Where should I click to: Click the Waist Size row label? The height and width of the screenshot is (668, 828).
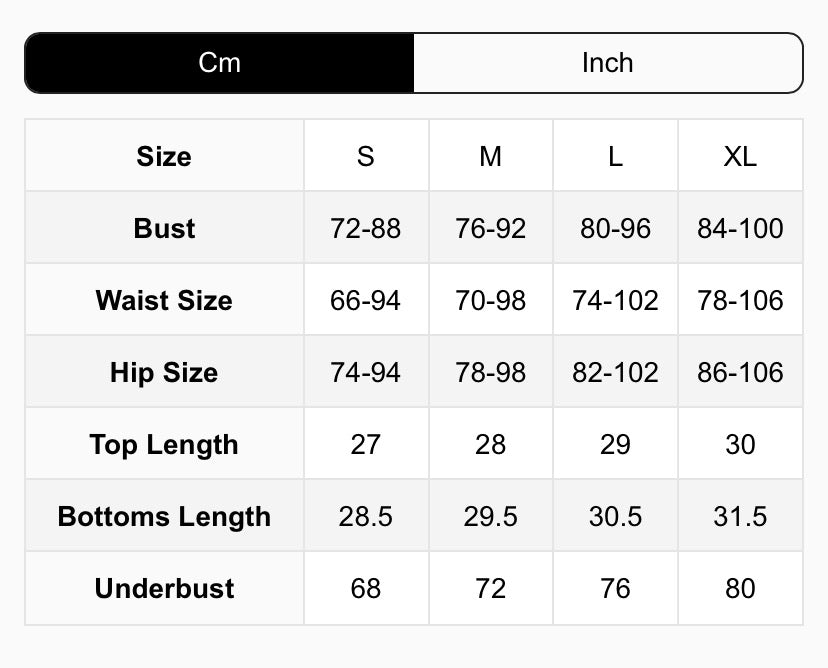(164, 300)
